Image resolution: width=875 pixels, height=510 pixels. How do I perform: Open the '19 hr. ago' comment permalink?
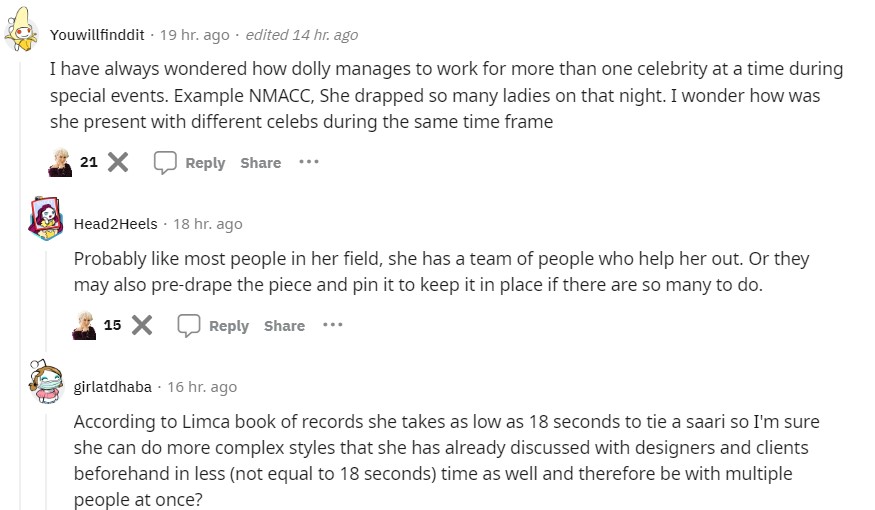point(195,35)
